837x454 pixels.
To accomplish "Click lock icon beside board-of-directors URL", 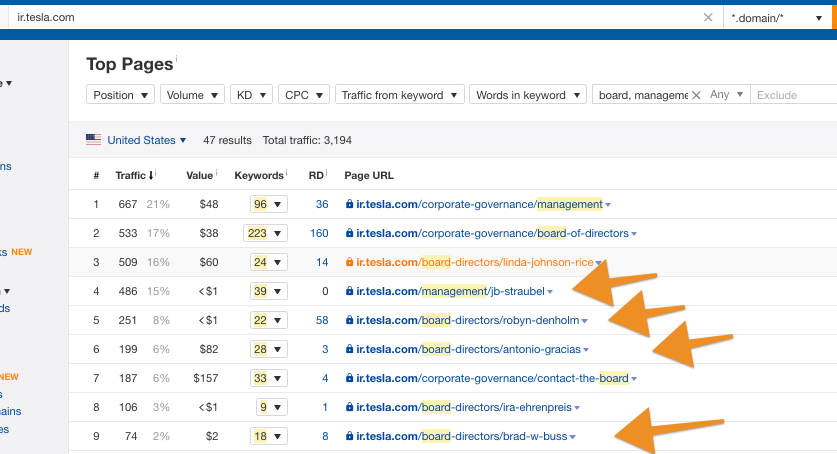I will pos(349,233).
